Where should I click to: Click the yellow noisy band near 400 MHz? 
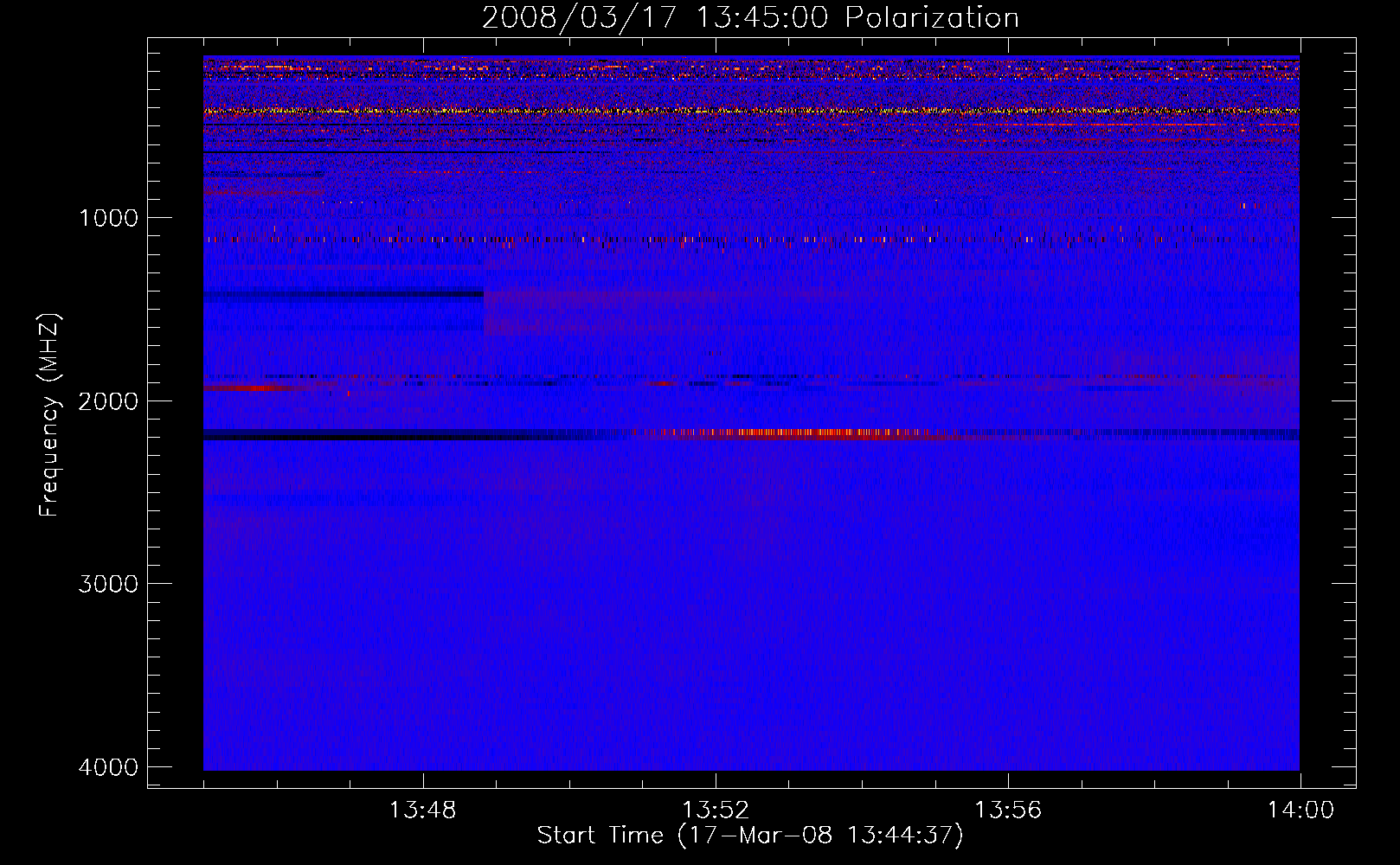coord(751,111)
